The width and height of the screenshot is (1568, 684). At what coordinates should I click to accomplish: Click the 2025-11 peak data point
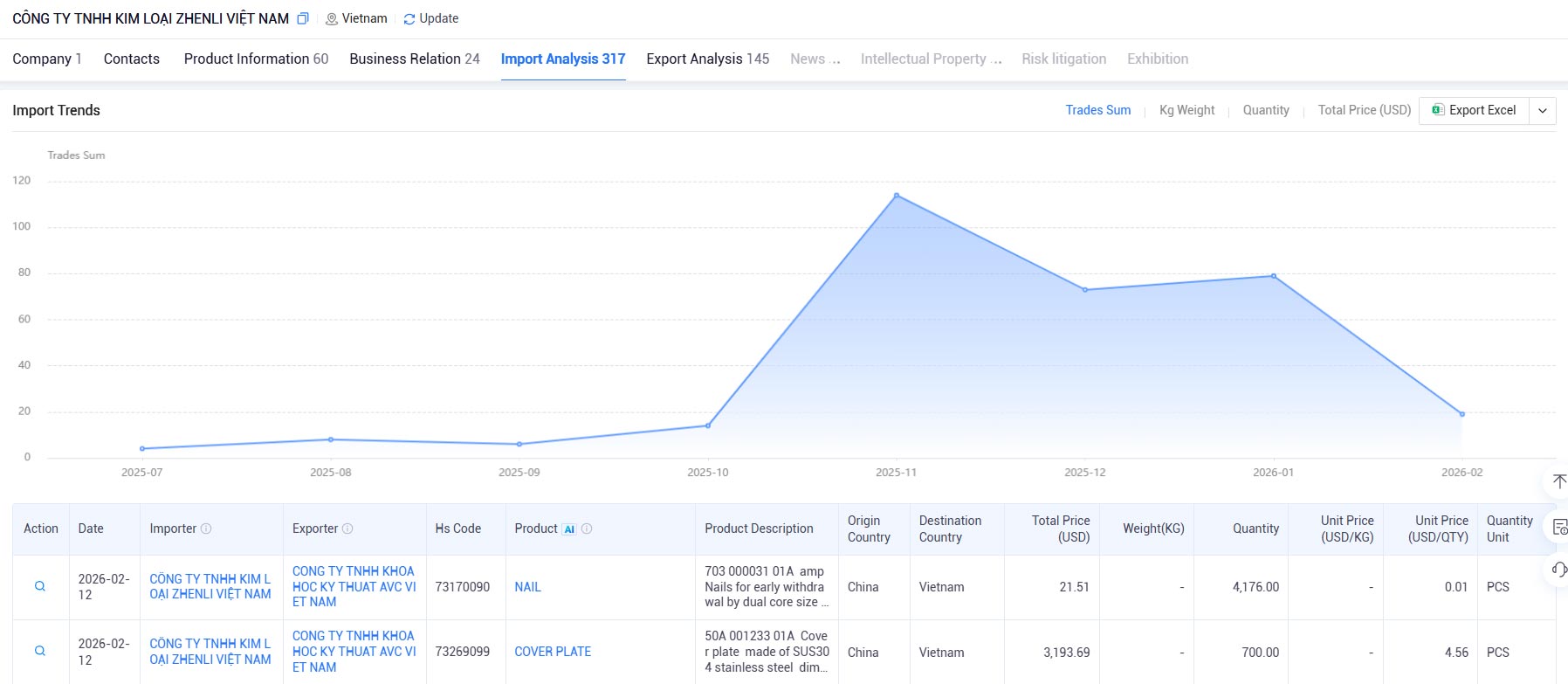(897, 196)
